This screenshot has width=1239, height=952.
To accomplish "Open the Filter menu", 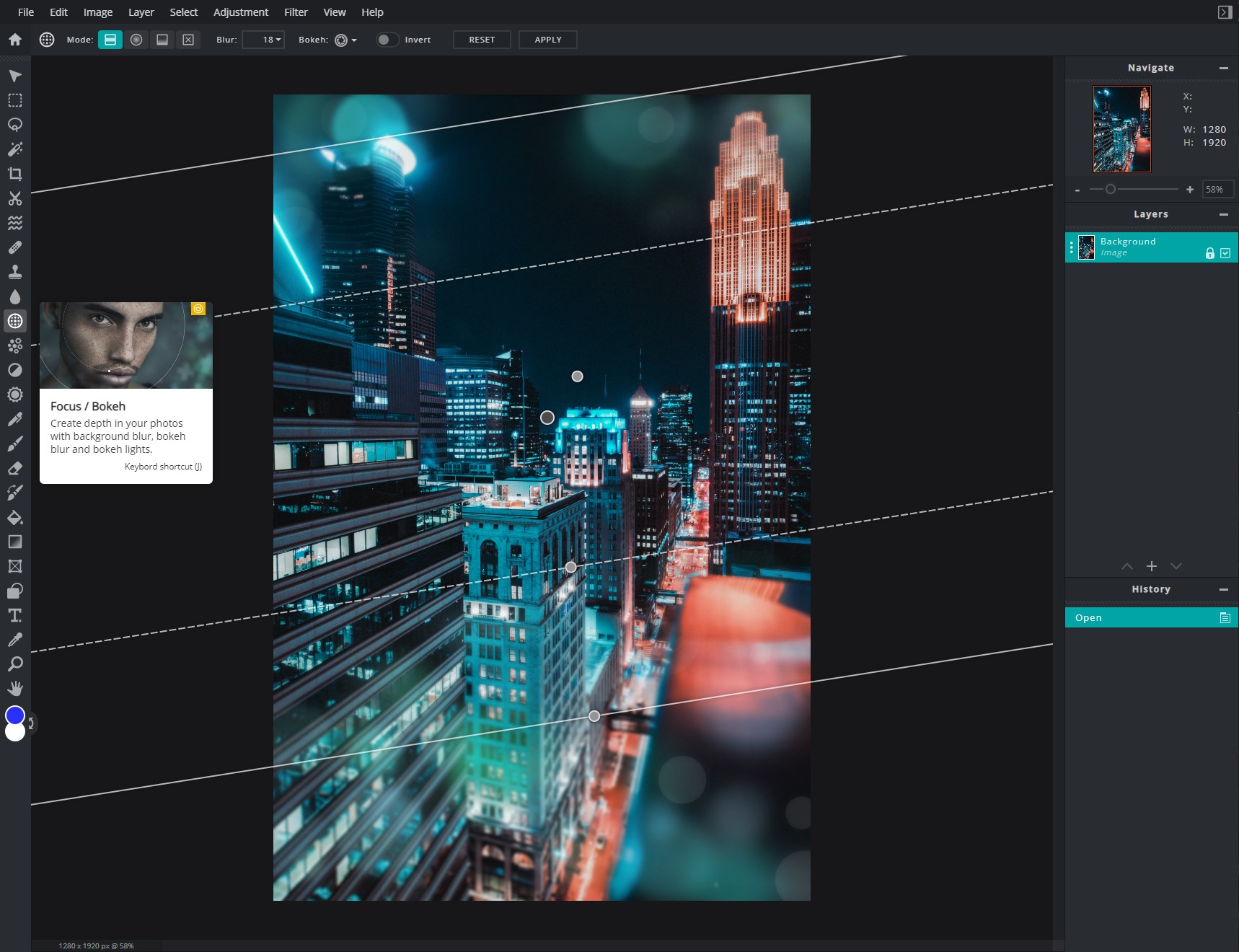I will (296, 12).
